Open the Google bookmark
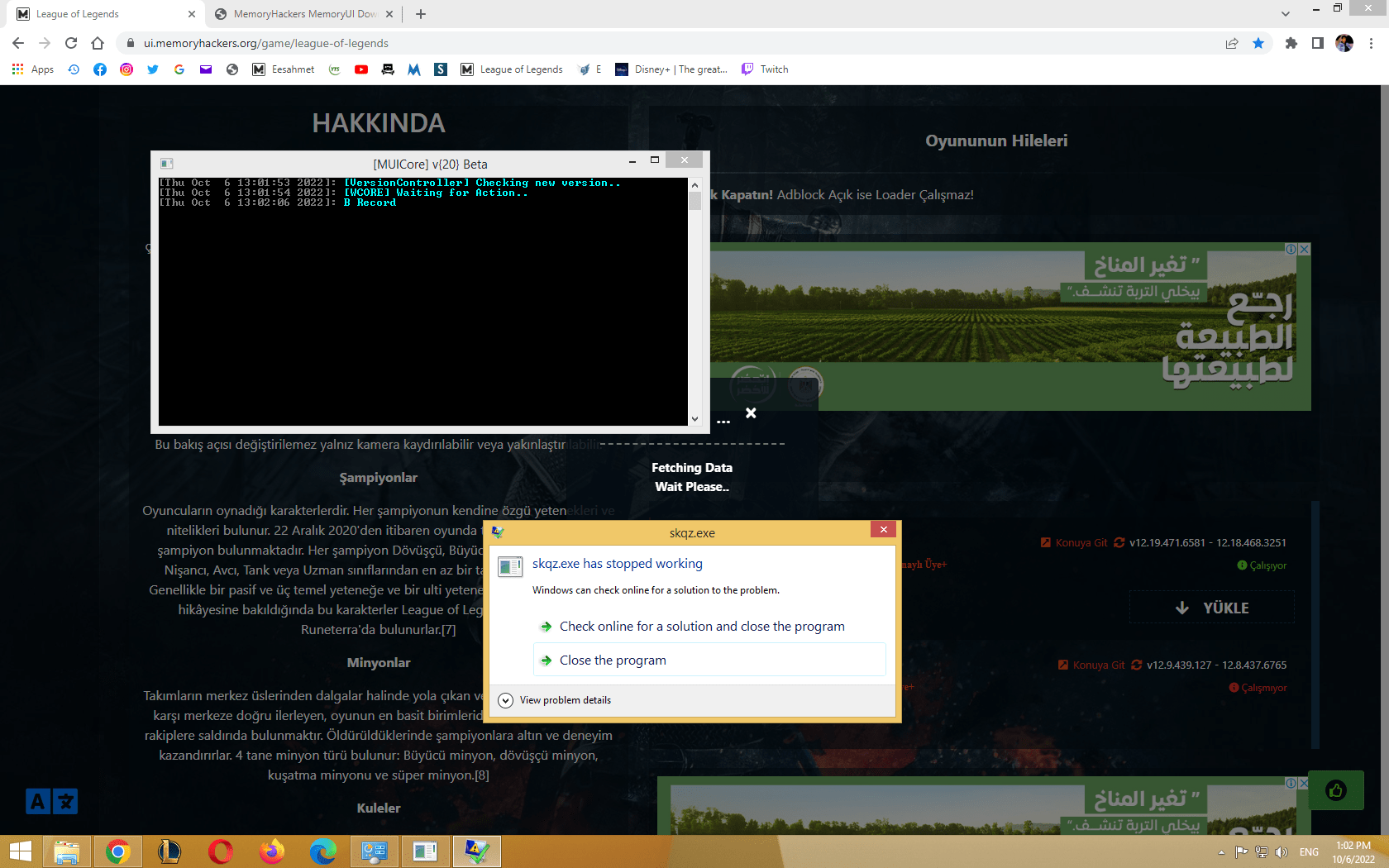This screenshot has width=1389, height=868. (179, 69)
